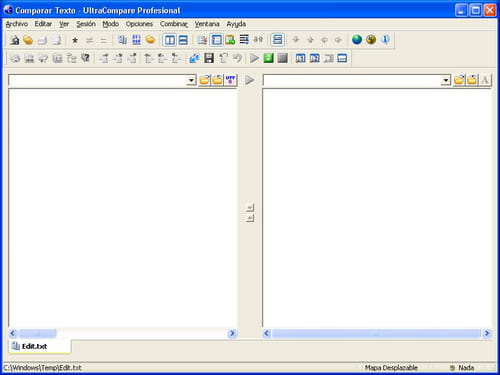Toggle the highlighted stacked panes button

click(277, 40)
